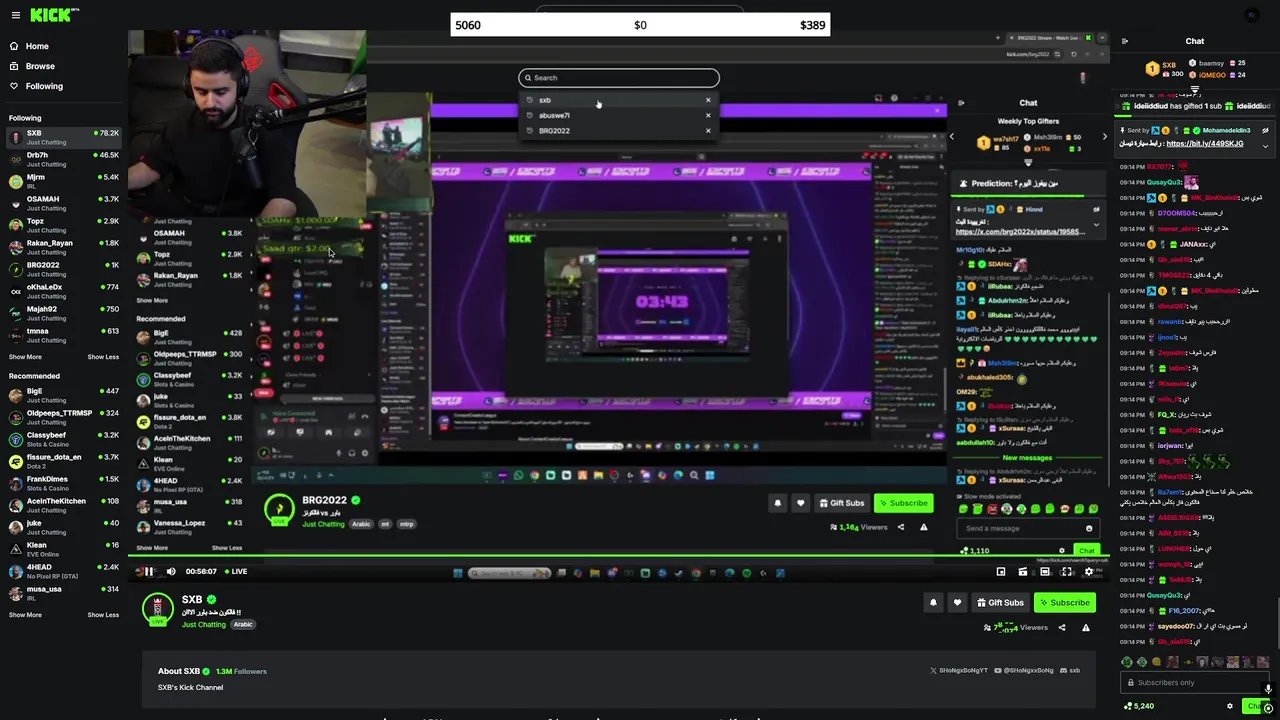The image size is (1280, 720).
Task: Open the 5,240 channel points balance
Action: tap(1138, 706)
